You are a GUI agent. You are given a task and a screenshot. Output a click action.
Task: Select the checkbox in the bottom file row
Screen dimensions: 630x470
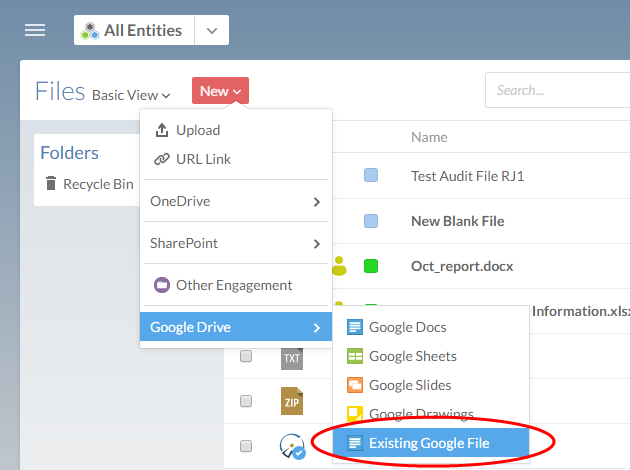pos(246,446)
